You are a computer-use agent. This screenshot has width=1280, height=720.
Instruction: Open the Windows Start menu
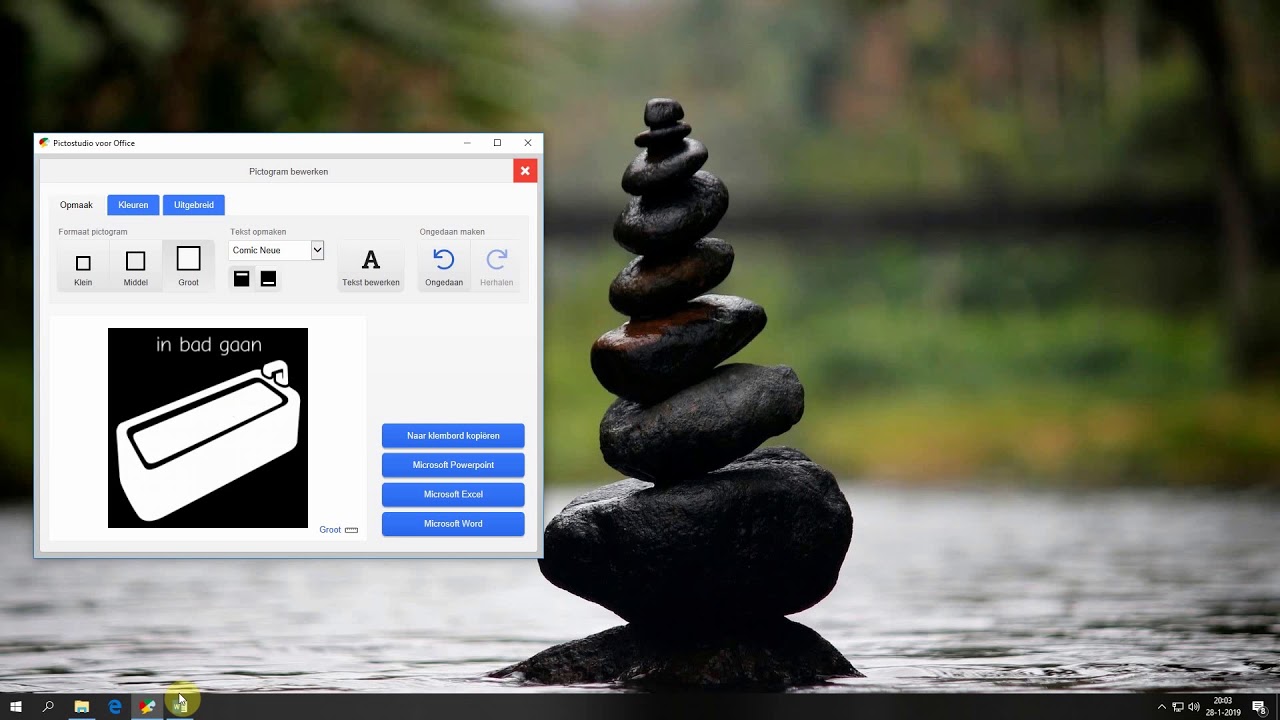16,707
